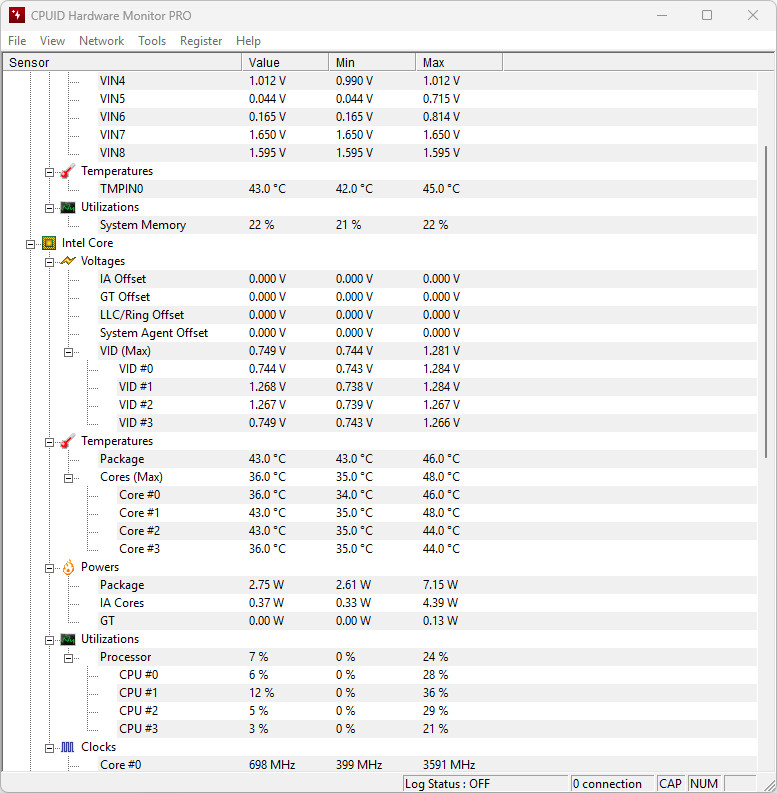Select the Package temperature row
Image resolution: width=777 pixels, height=793 pixels.
[122, 459]
